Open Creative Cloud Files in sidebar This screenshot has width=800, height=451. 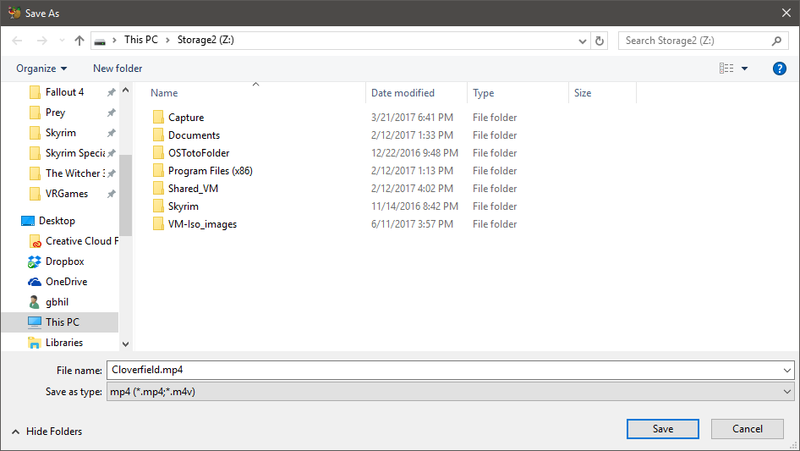[80, 241]
